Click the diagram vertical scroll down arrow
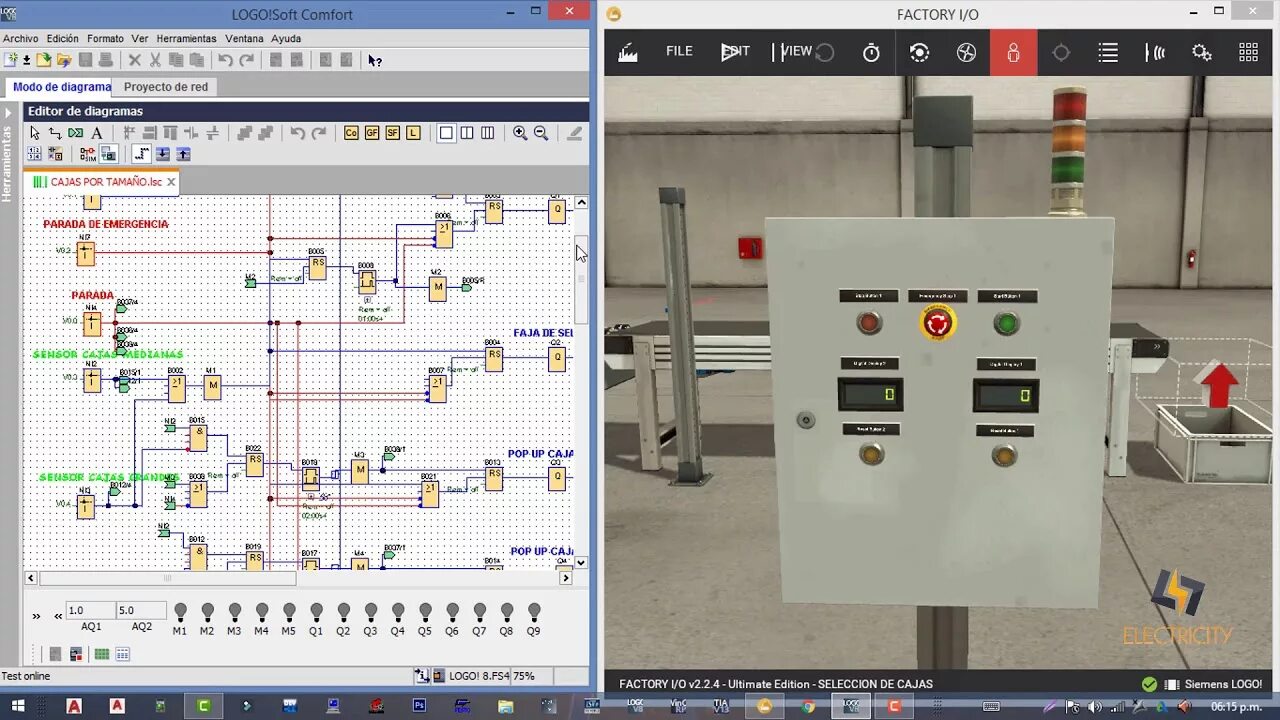This screenshot has height=720, width=1280. (x=581, y=563)
